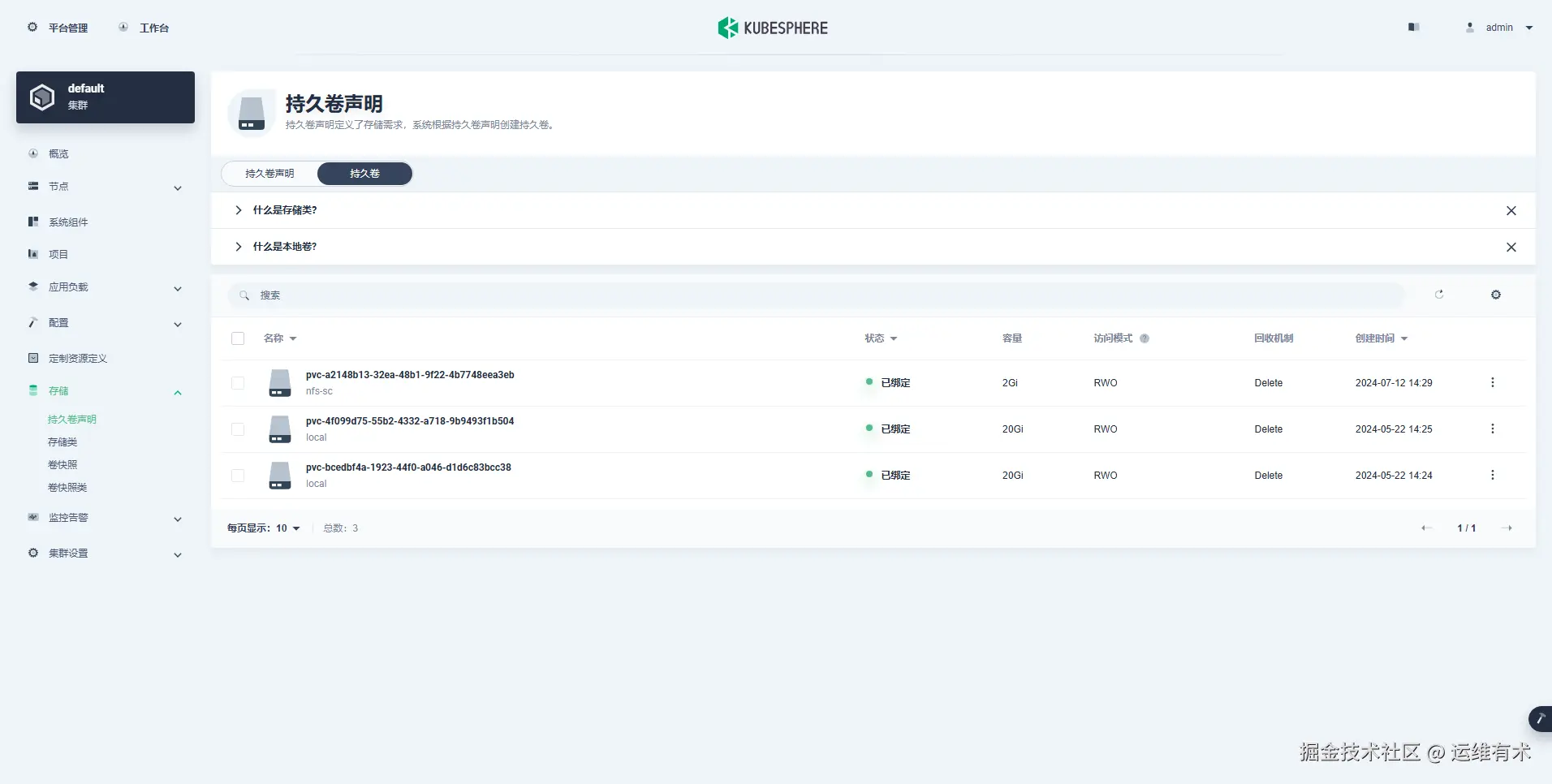
Task: Open volume pvc-bcedbf4a-1923-44f0-a046-d1d6c83bcc38
Action: pos(408,467)
